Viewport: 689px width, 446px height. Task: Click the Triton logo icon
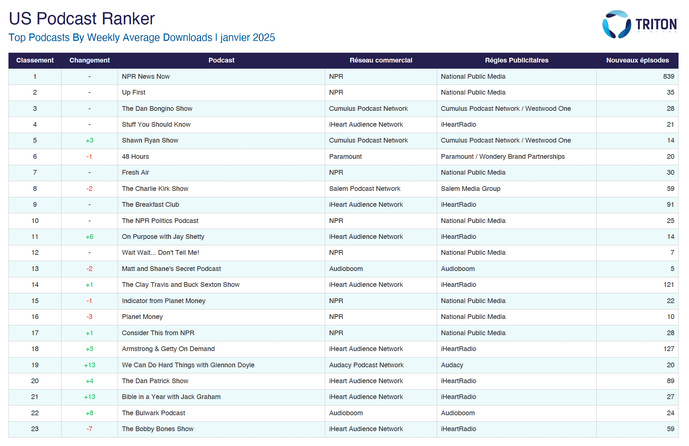coord(617,26)
